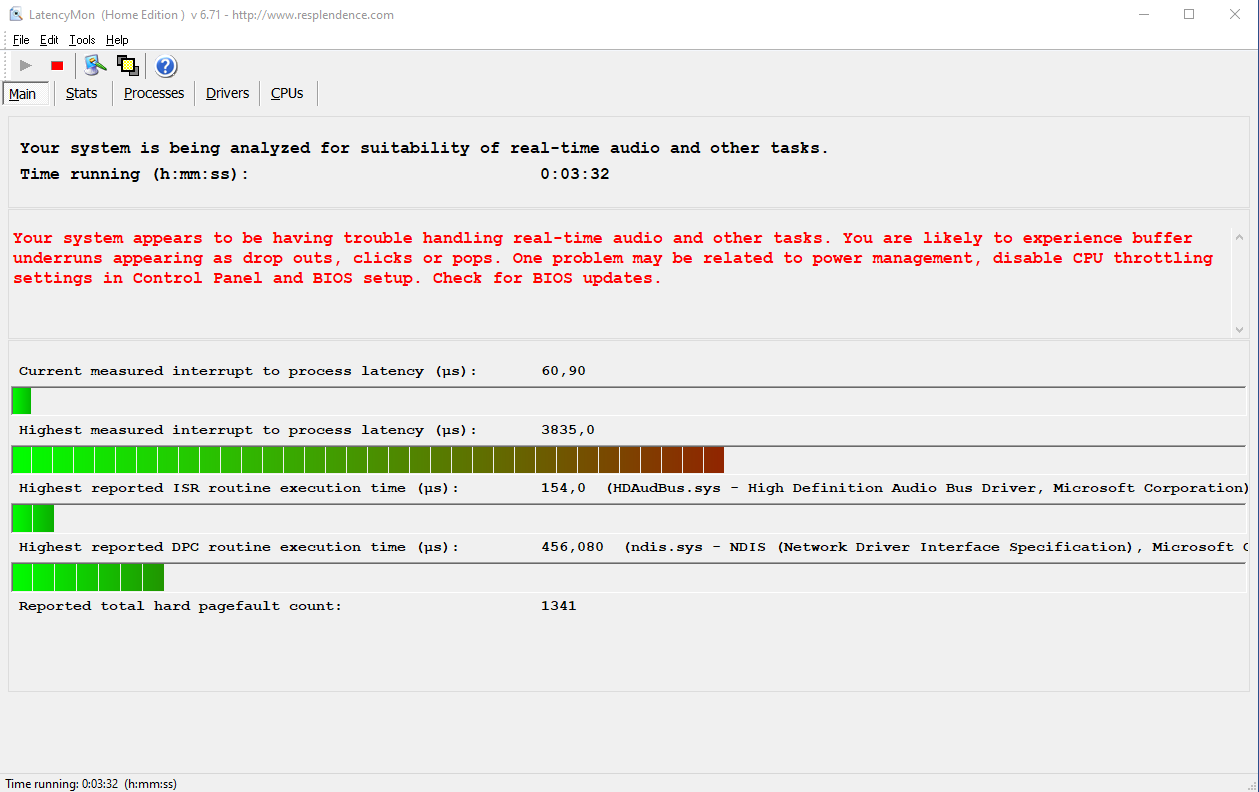Click the DPC execution time value 456,080
Image resolution: width=1259 pixels, height=792 pixels.
coord(572,547)
